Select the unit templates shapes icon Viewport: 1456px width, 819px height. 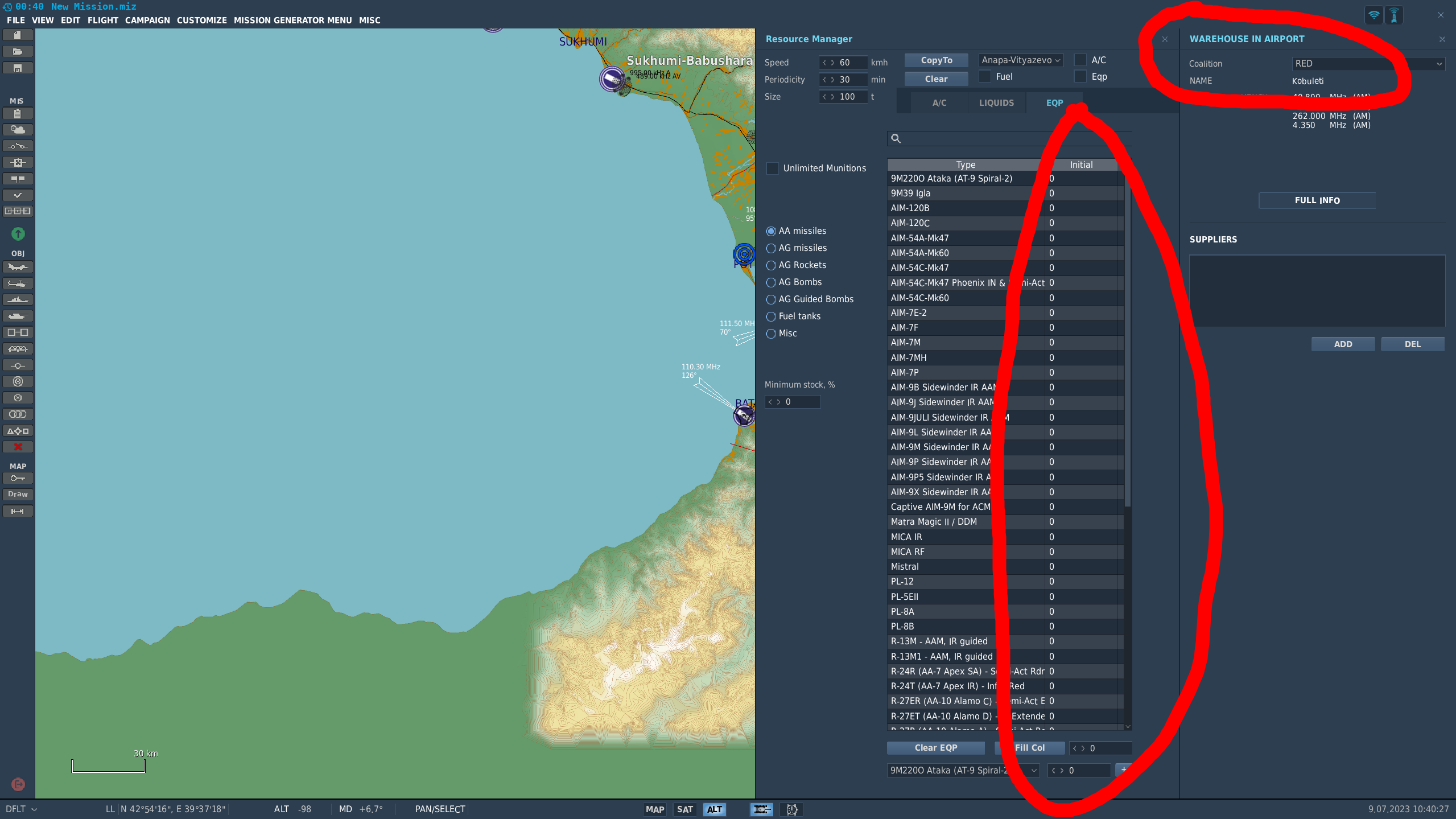coord(18,431)
